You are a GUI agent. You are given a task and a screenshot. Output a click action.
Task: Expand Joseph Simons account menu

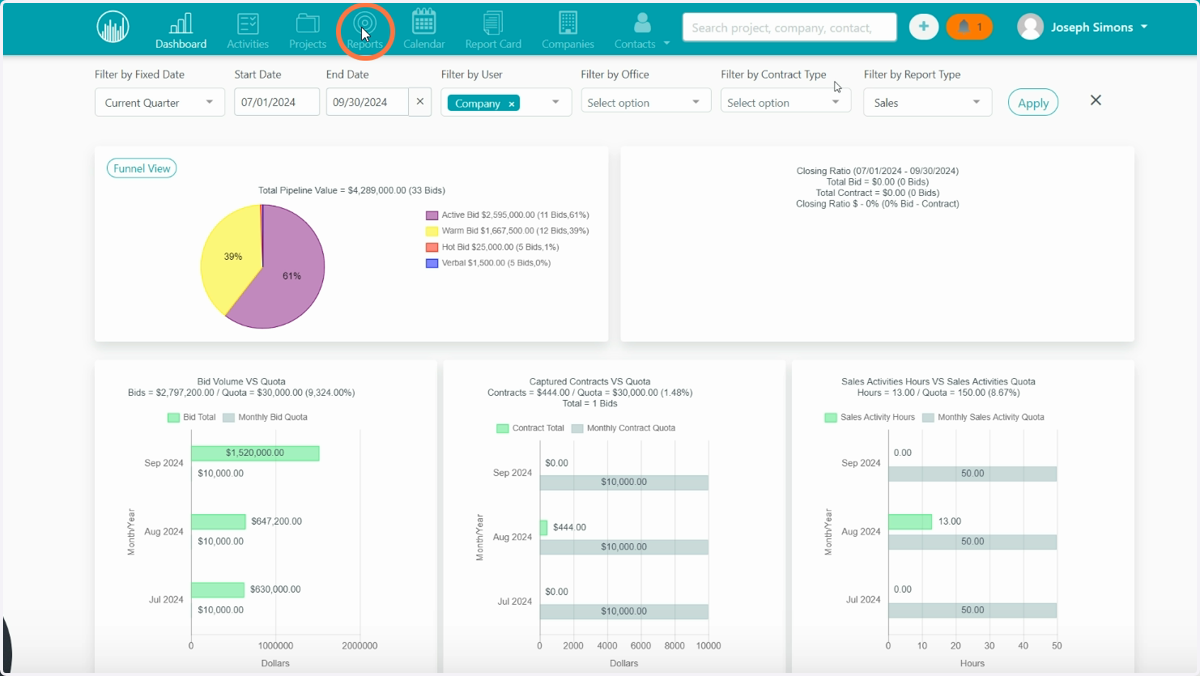(x=1144, y=28)
